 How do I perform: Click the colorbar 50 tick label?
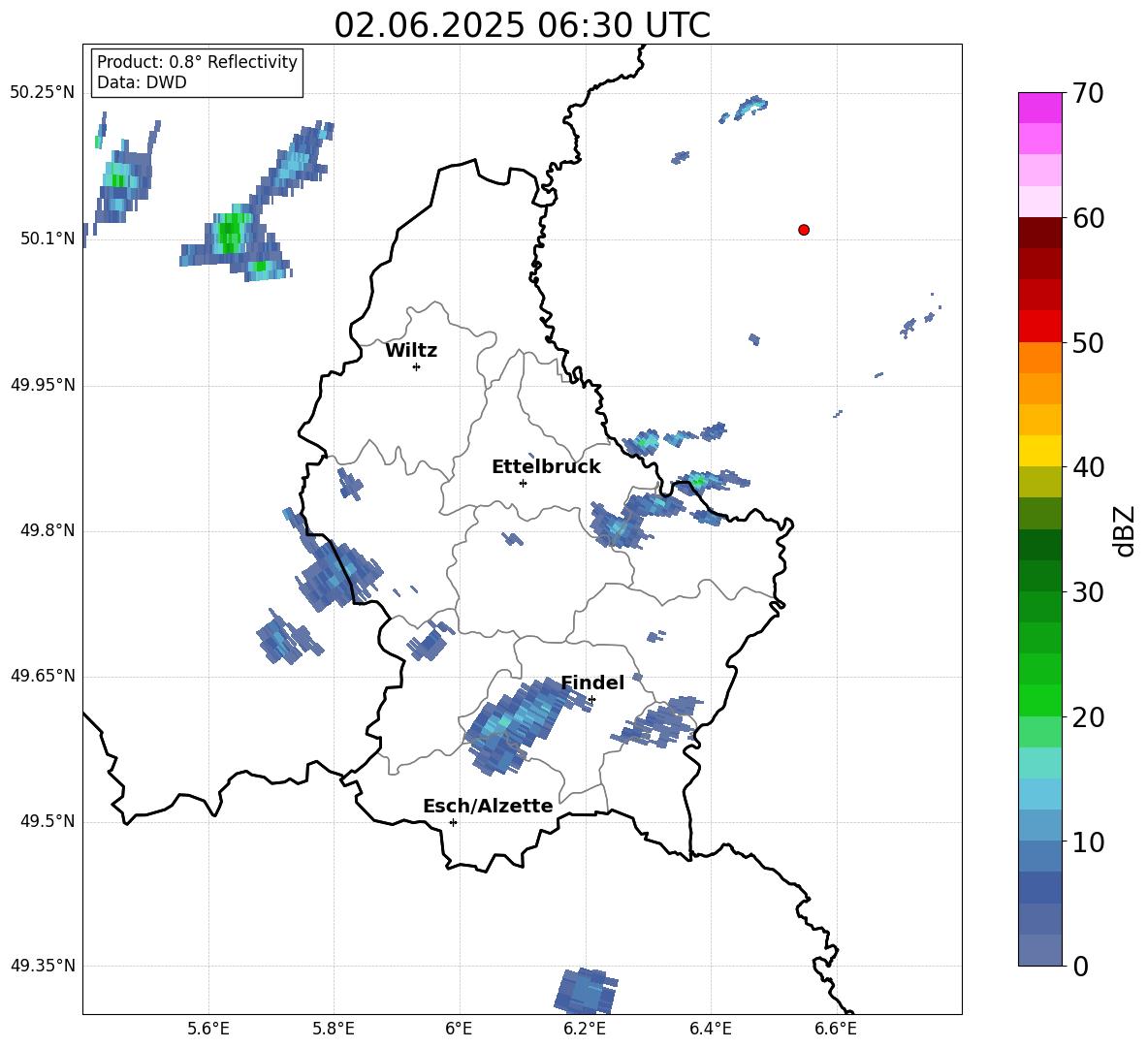point(1088,342)
